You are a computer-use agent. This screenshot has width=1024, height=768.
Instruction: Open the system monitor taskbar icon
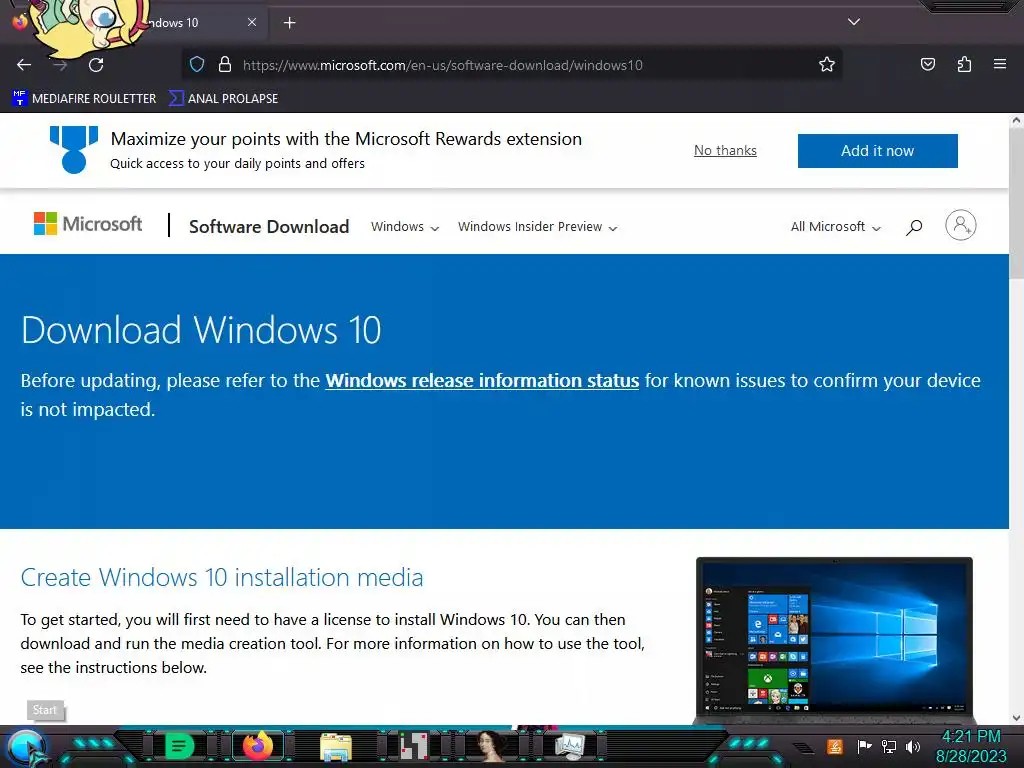click(570, 746)
